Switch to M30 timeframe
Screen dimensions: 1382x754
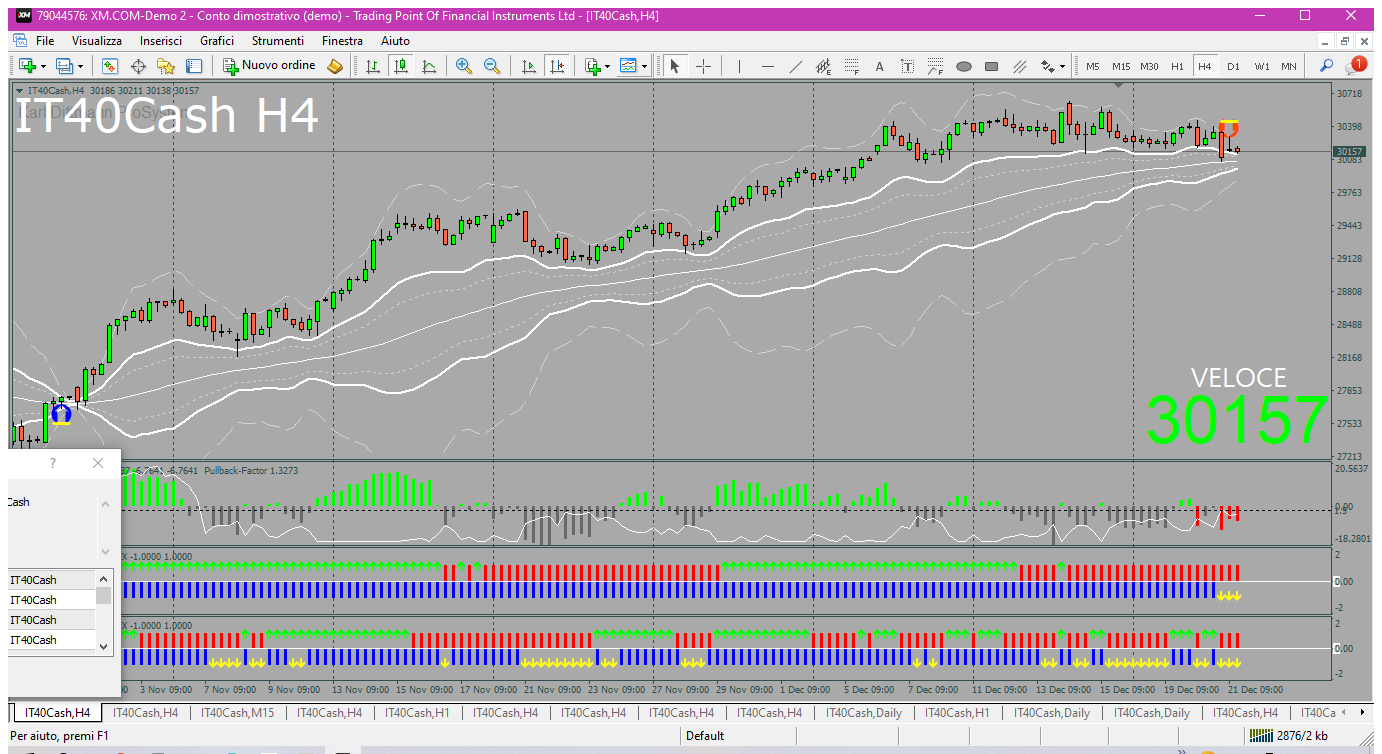tap(1149, 66)
